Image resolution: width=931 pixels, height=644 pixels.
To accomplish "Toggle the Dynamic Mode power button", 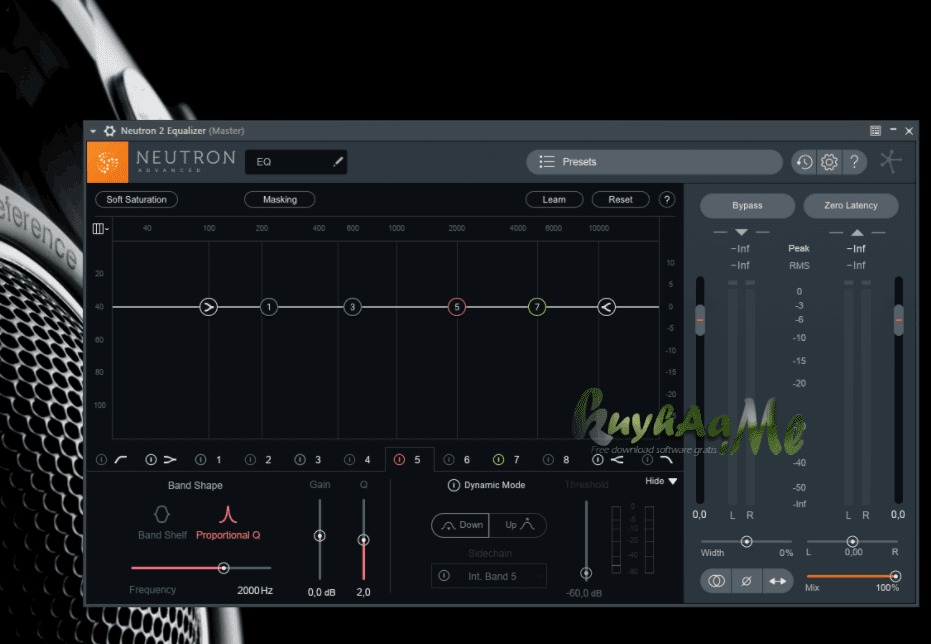I will point(454,485).
